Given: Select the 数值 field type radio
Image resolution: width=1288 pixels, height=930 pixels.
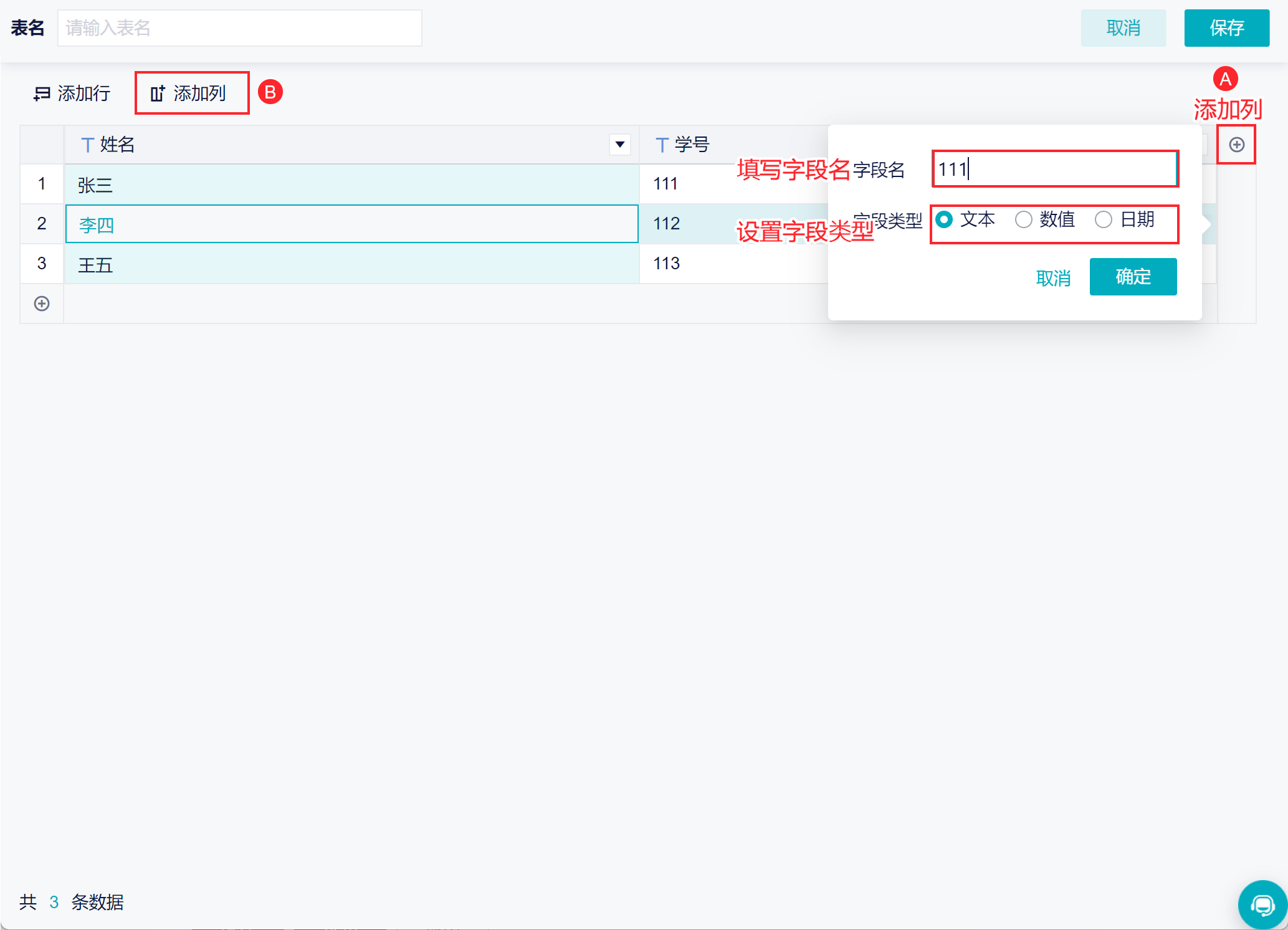Looking at the screenshot, I should [1023, 219].
